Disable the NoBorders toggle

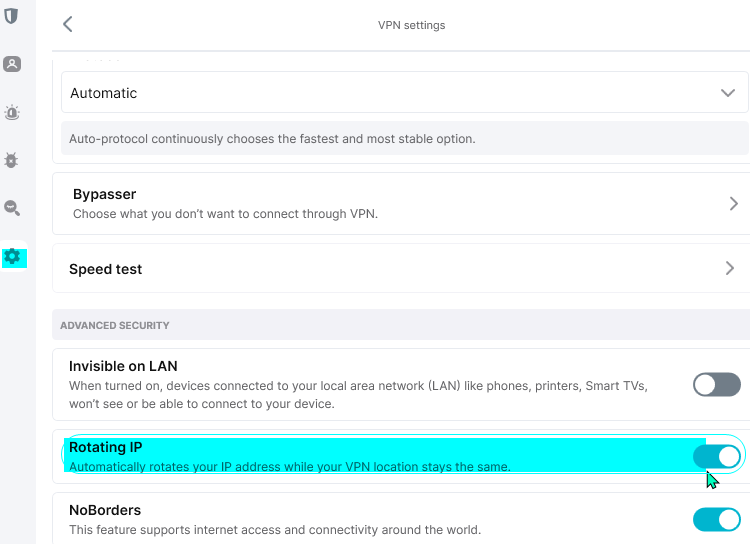pos(716,519)
